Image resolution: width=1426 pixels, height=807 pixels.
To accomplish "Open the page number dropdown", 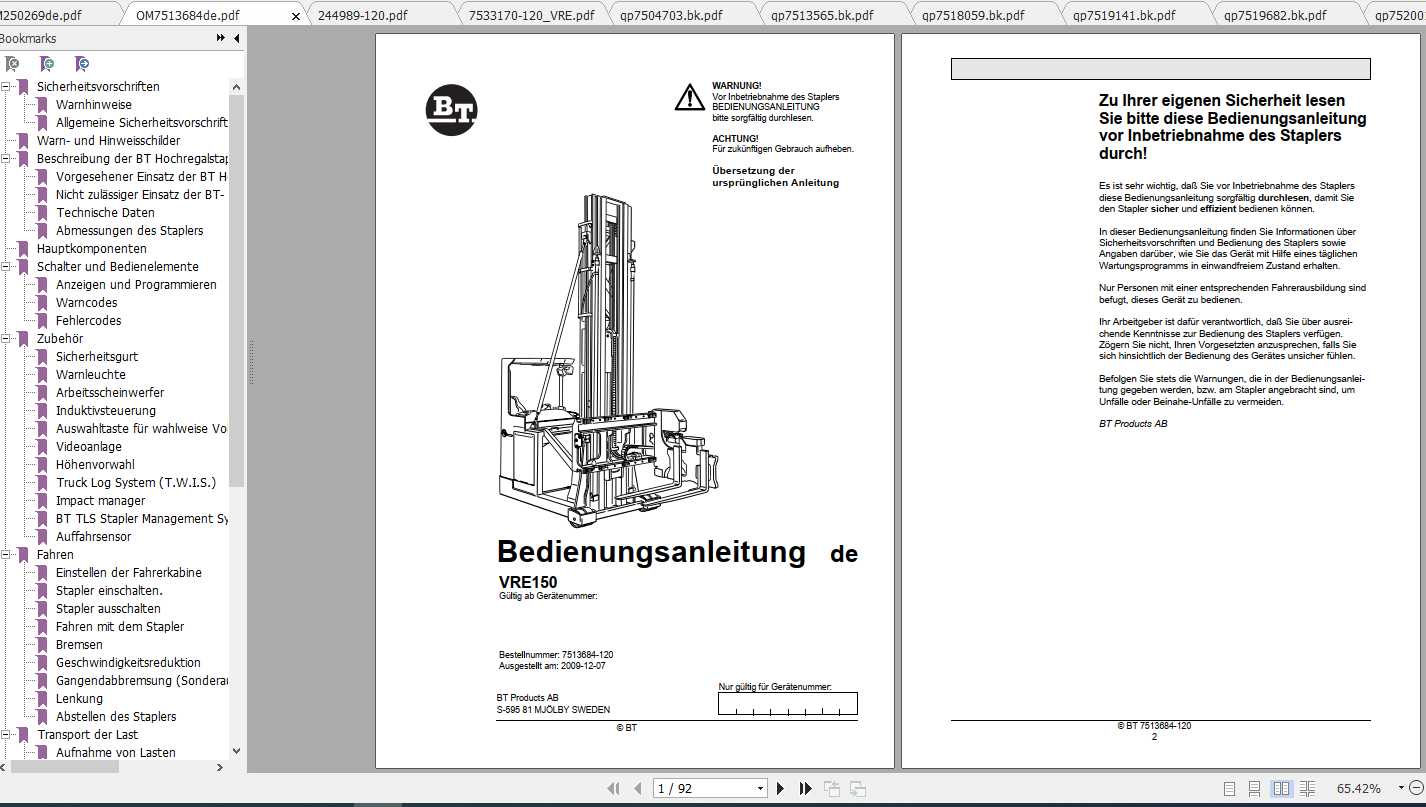I will [760, 789].
